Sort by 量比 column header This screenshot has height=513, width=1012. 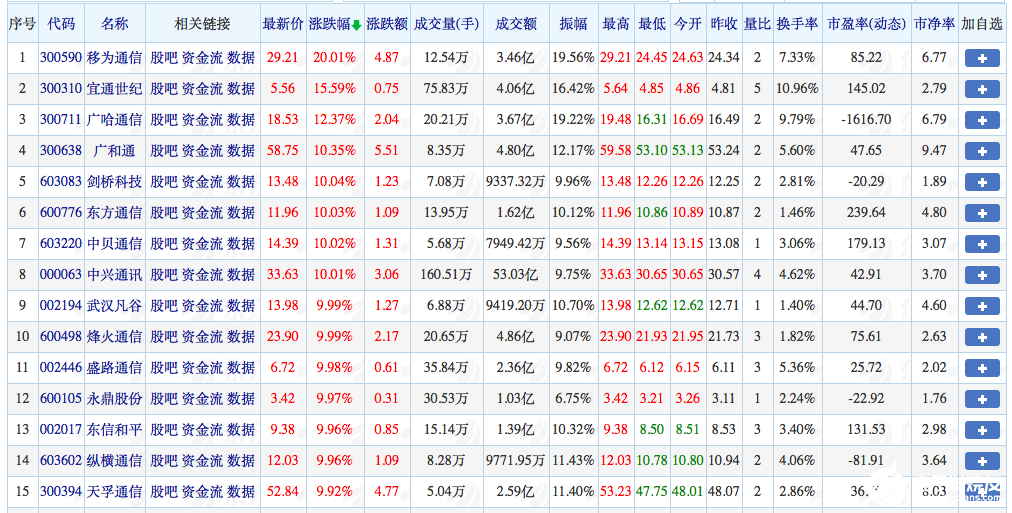pyautogui.click(x=757, y=25)
